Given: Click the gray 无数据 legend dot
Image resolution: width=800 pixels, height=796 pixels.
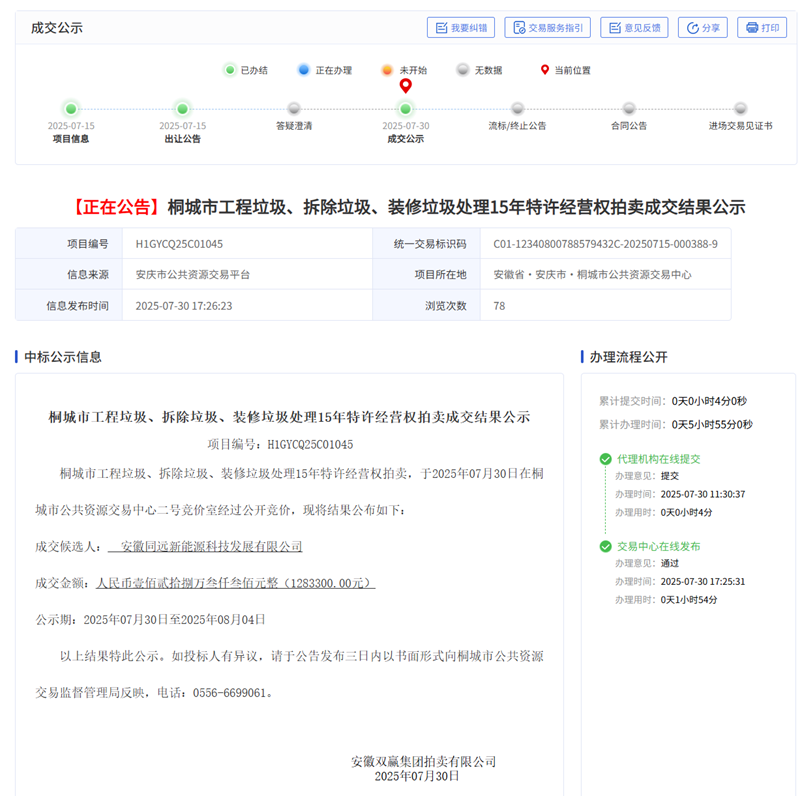Looking at the screenshot, I should [x=463, y=70].
